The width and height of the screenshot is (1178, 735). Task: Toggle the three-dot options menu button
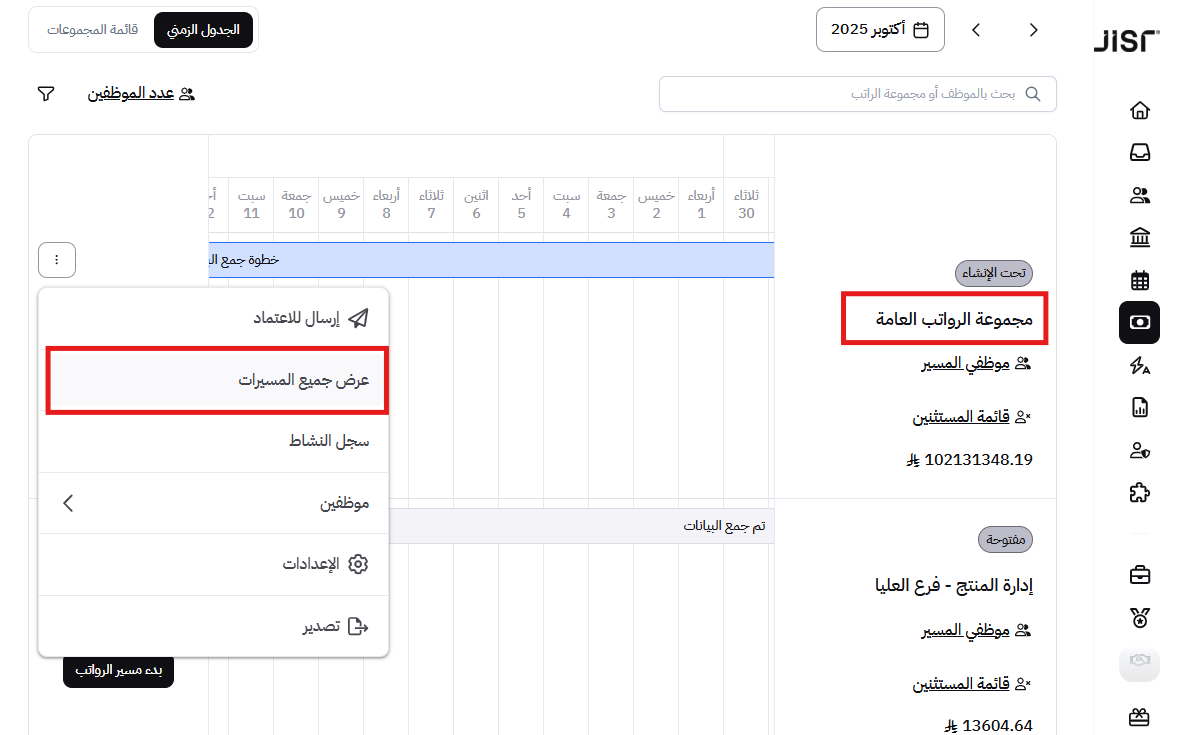(x=57, y=260)
